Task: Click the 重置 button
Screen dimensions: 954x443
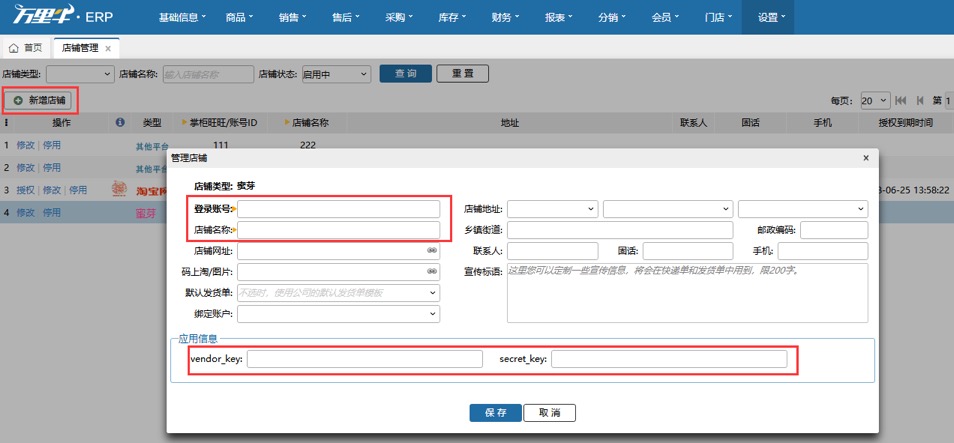Action: pyautogui.click(x=462, y=74)
